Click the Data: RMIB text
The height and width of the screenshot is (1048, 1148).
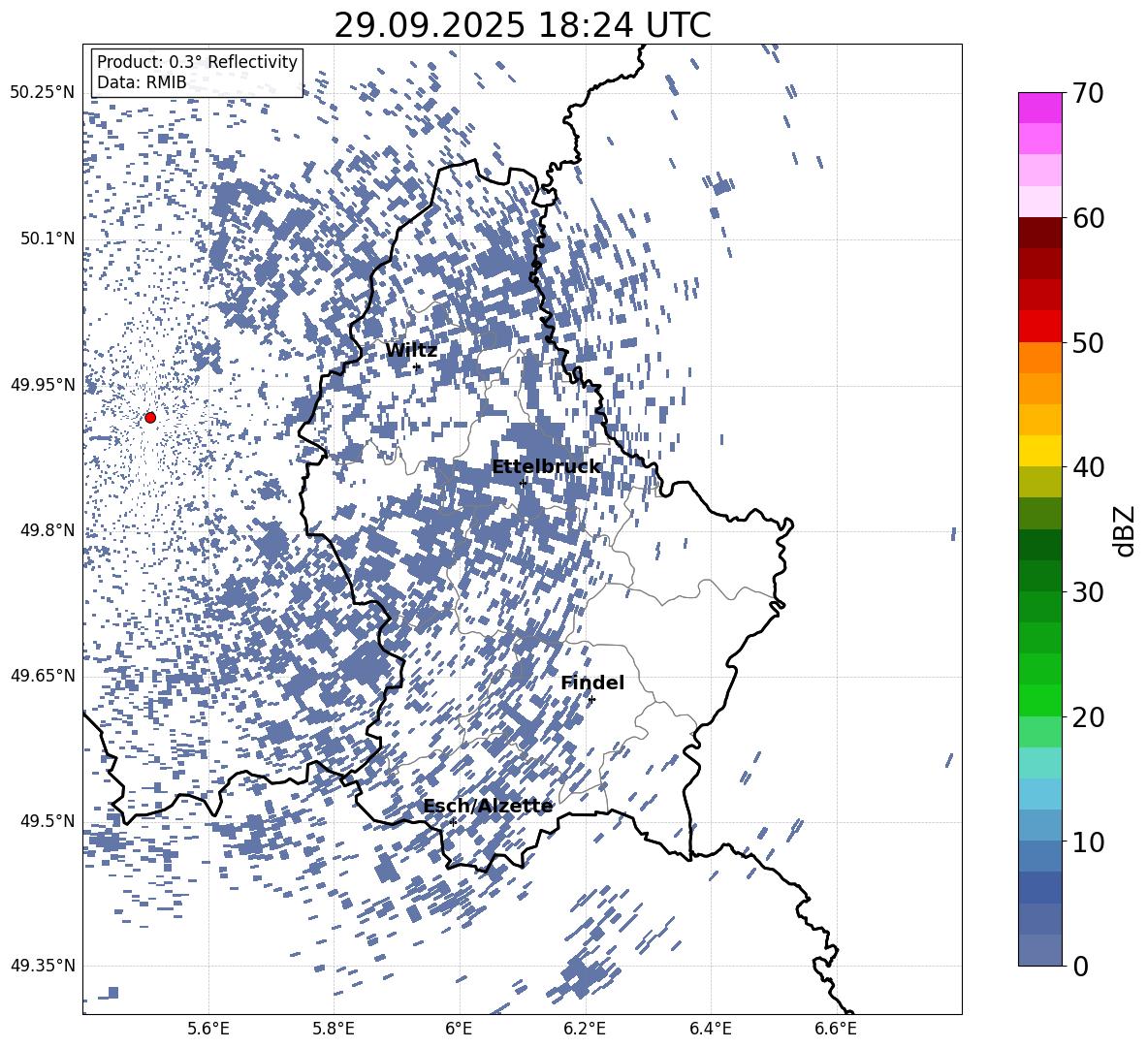[142, 82]
